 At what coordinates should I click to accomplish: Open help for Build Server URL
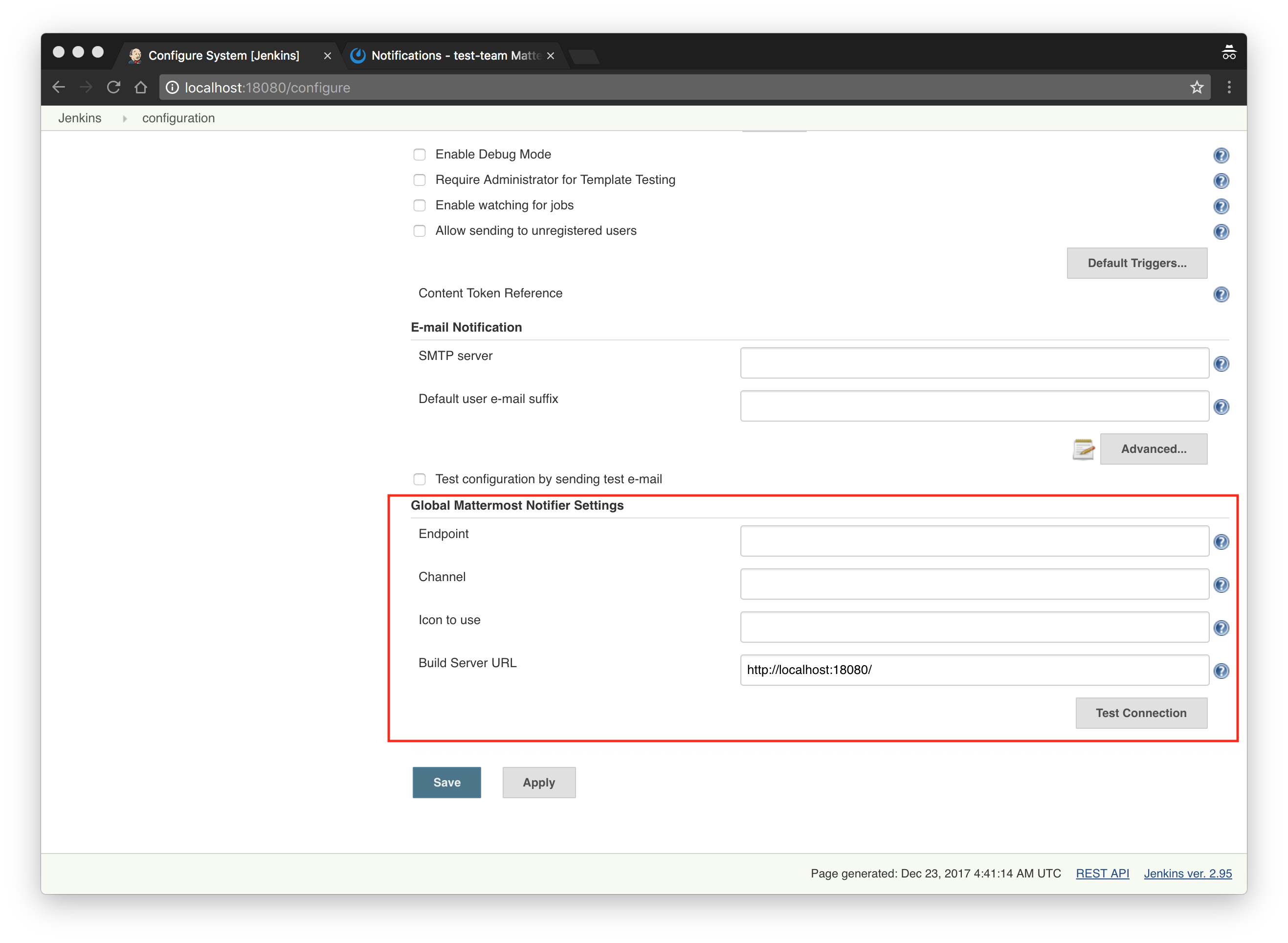click(1221, 671)
